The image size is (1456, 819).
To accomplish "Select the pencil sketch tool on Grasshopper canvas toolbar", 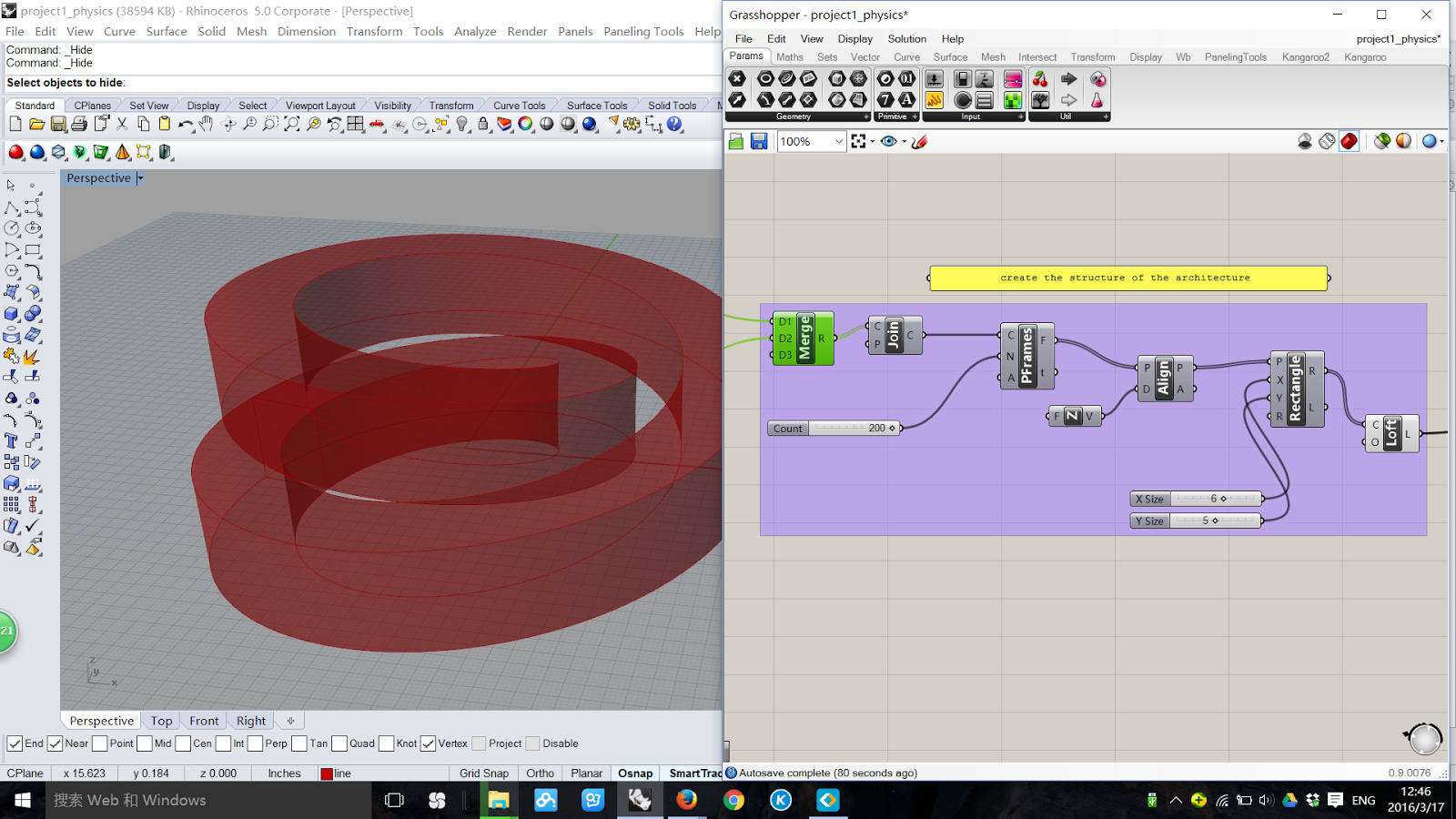I will click(x=920, y=141).
